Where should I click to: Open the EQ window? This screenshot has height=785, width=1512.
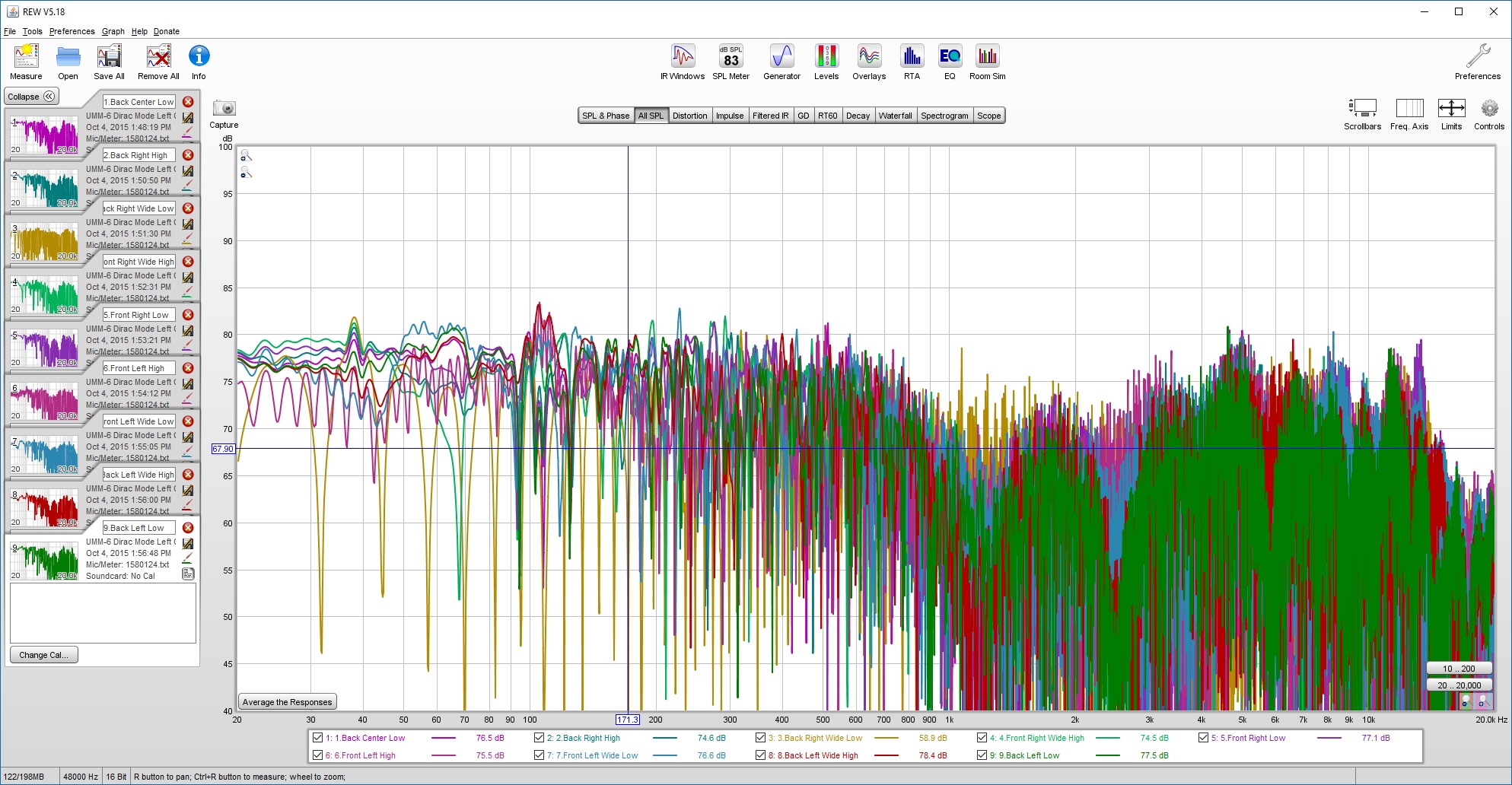tap(950, 57)
